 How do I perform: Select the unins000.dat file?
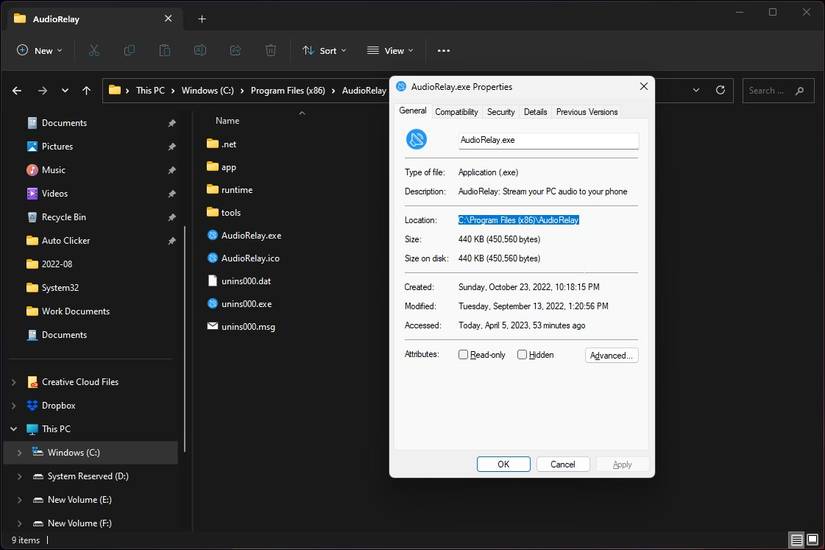point(239,281)
